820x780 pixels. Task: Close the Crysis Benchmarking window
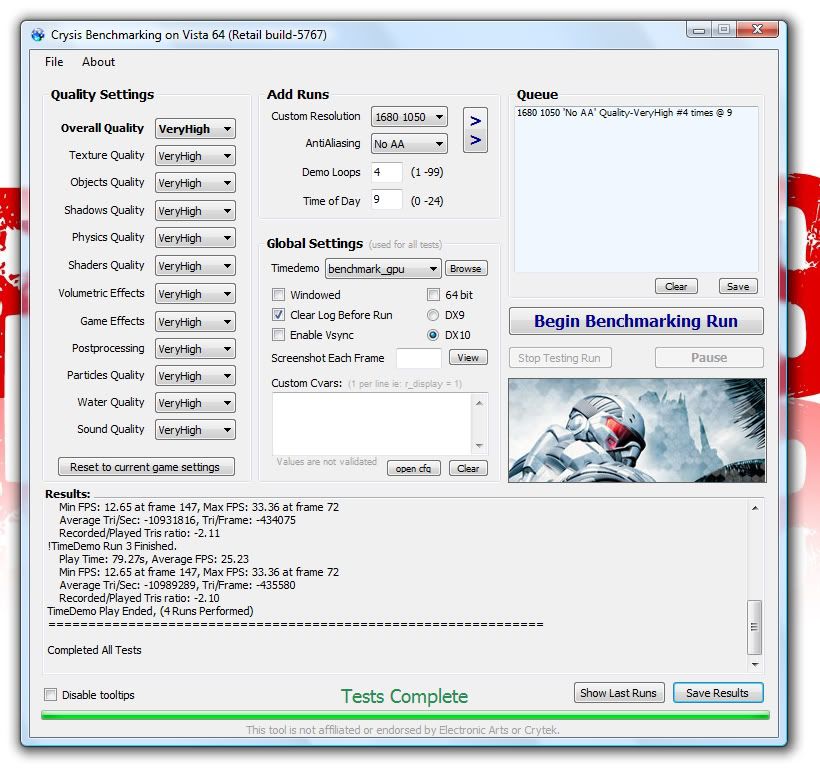click(757, 29)
